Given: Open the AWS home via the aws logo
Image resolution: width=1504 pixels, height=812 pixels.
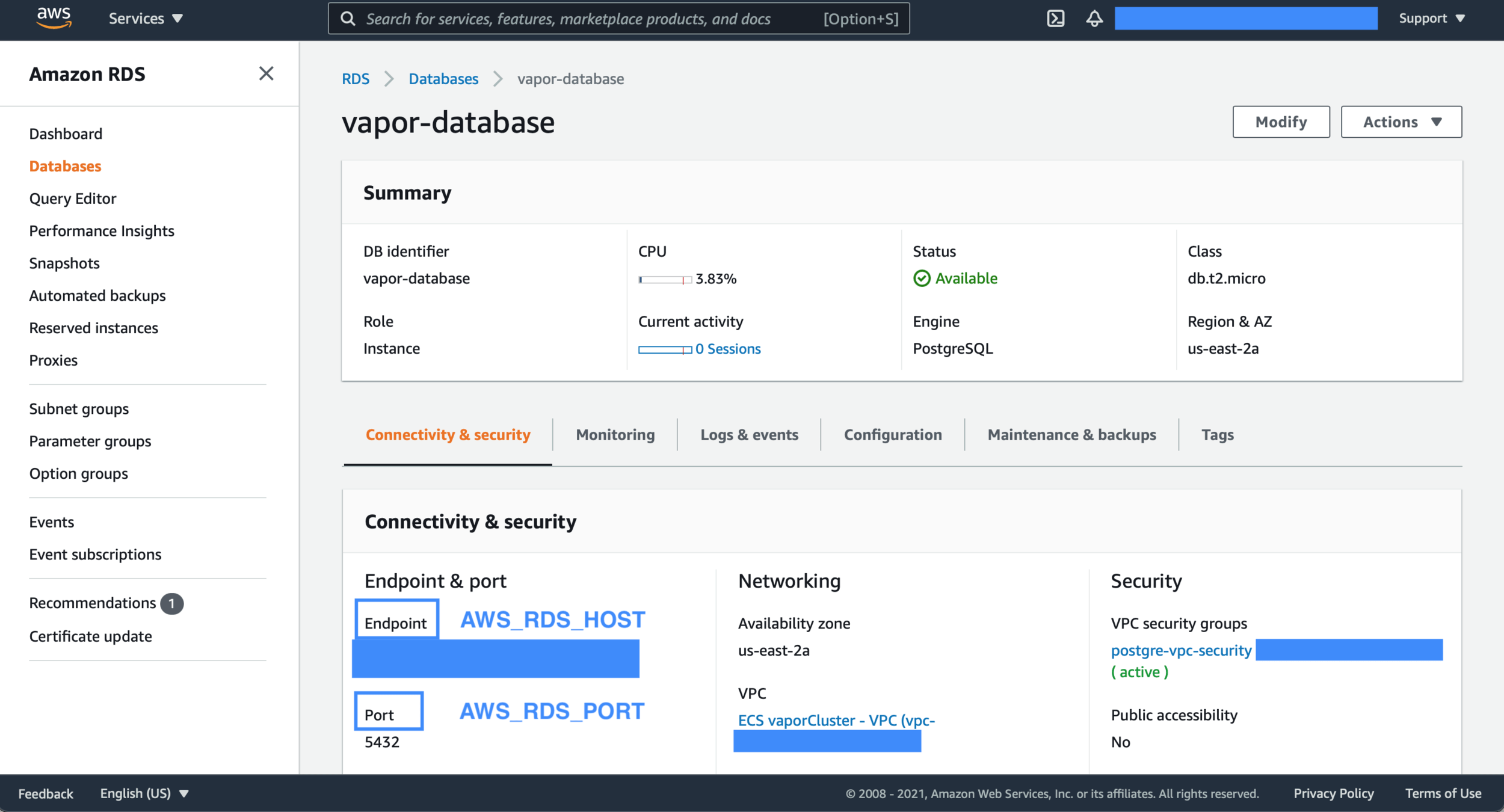Looking at the screenshot, I should [x=54, y=18].
